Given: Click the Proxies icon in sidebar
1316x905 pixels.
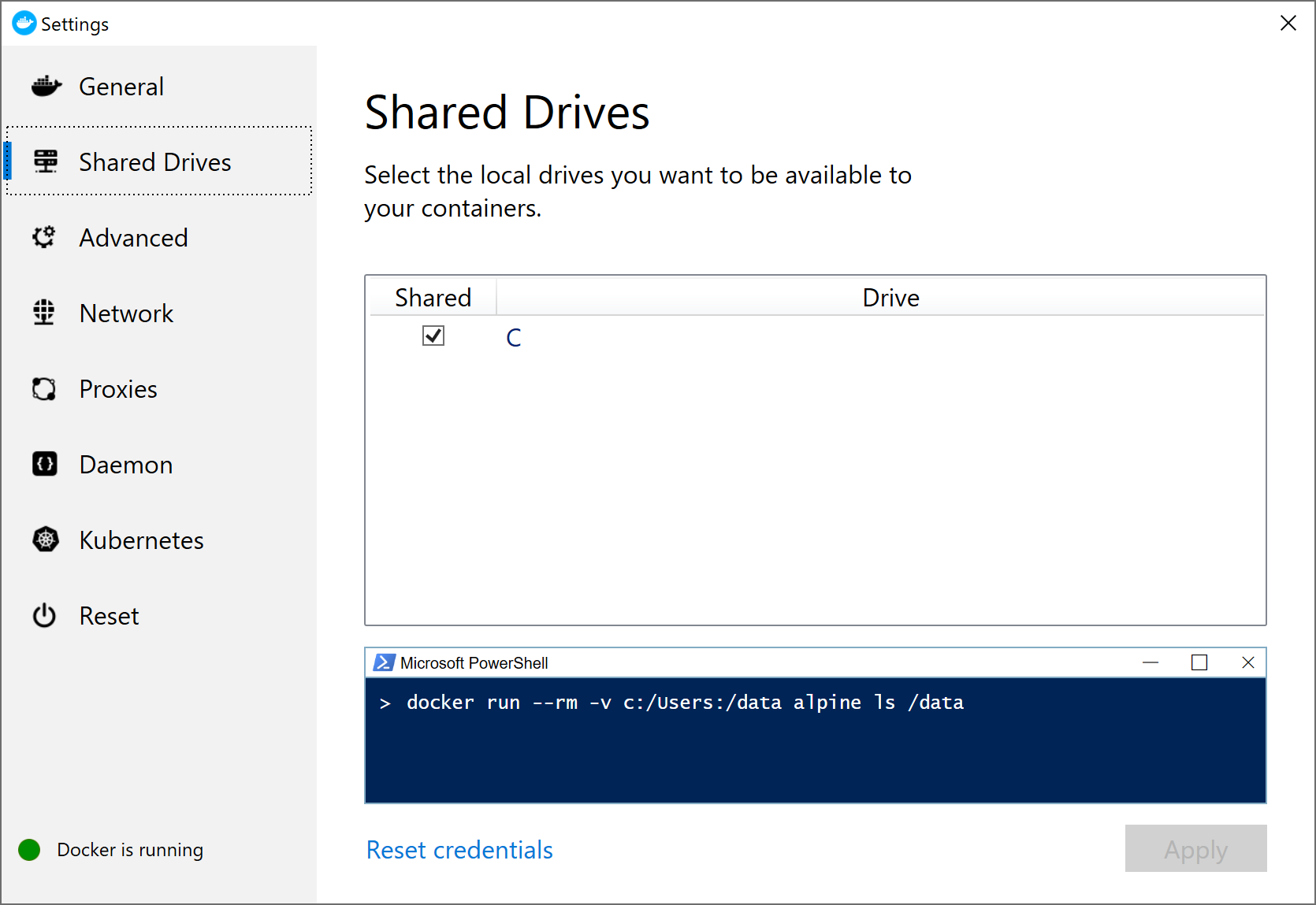Looking at the screenshot, I should tap(44, 388).
